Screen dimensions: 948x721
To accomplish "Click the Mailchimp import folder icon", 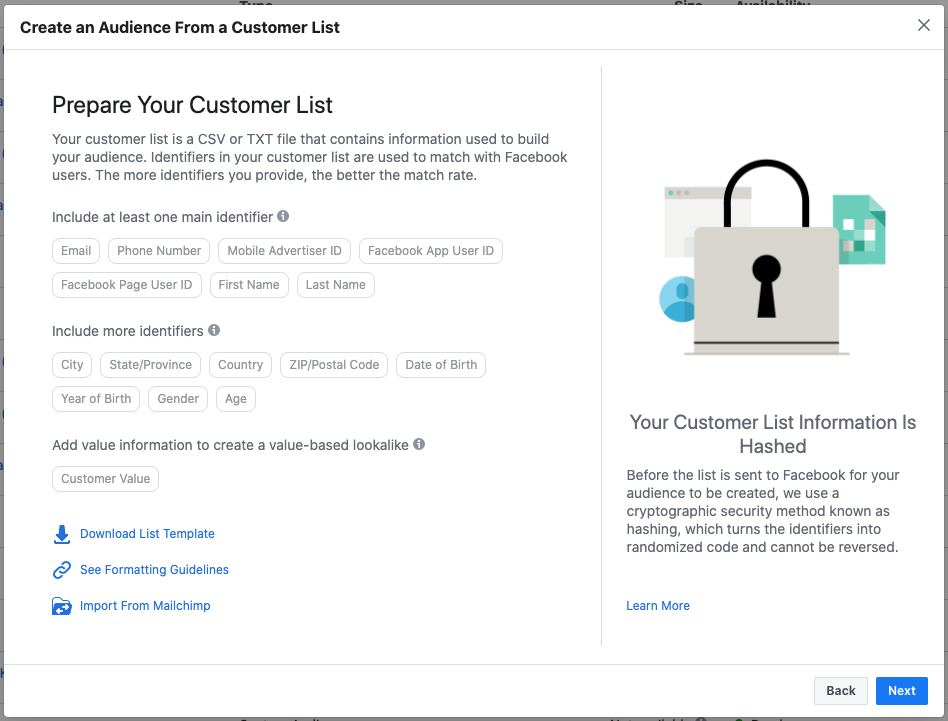I will 62,606.
